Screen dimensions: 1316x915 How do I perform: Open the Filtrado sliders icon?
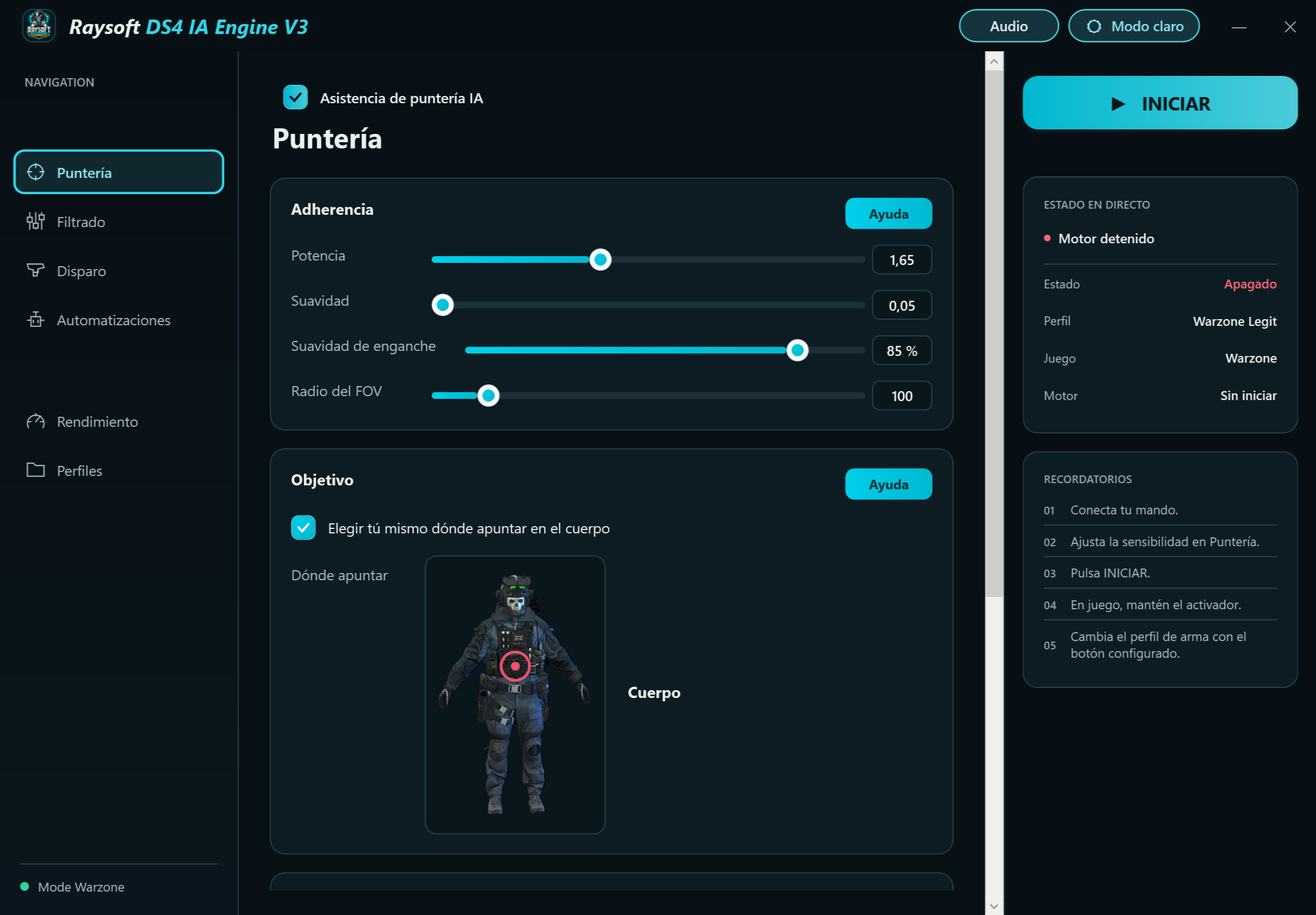point(36,221)
